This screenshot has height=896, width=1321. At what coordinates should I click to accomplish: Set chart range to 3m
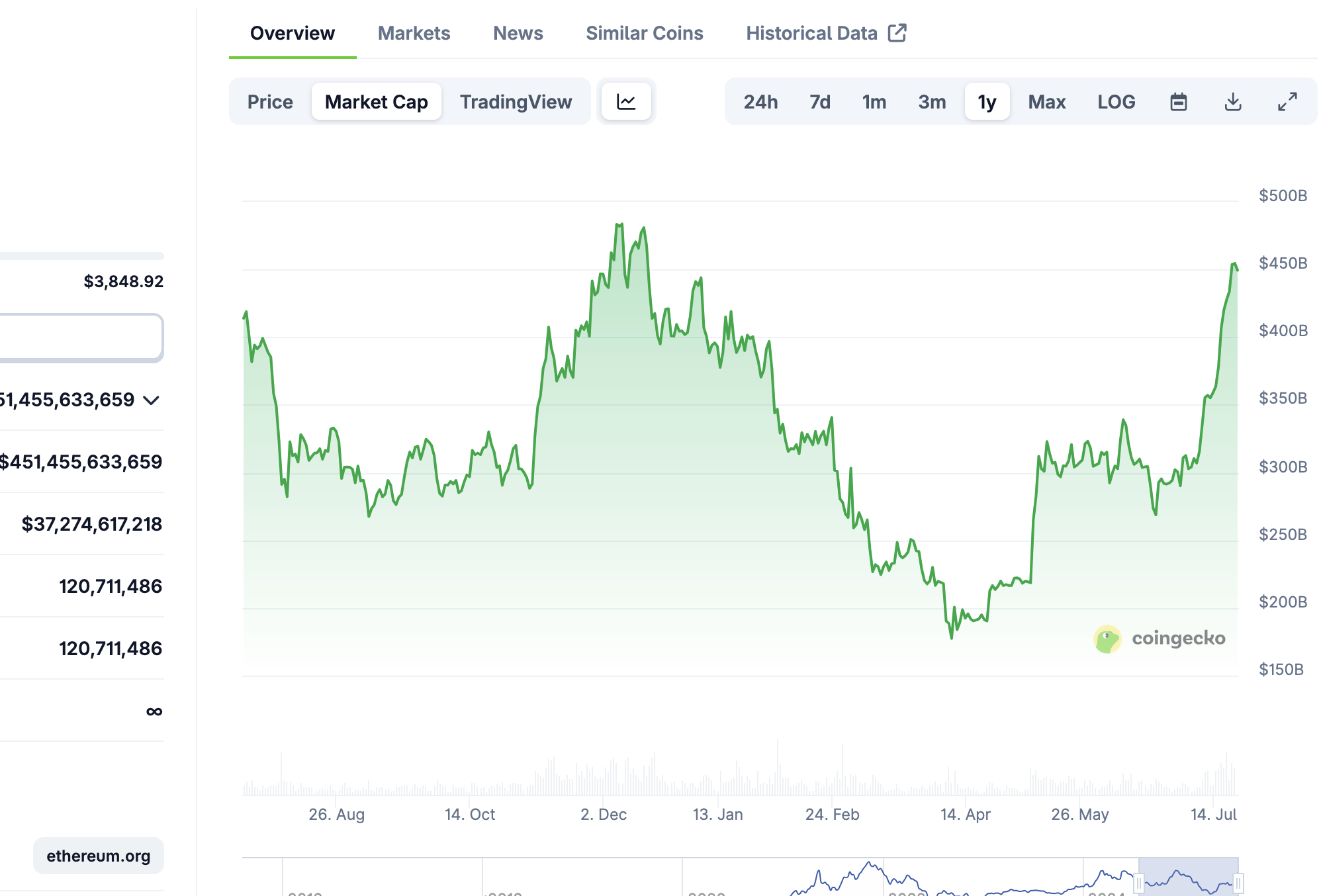pos(932,101)
